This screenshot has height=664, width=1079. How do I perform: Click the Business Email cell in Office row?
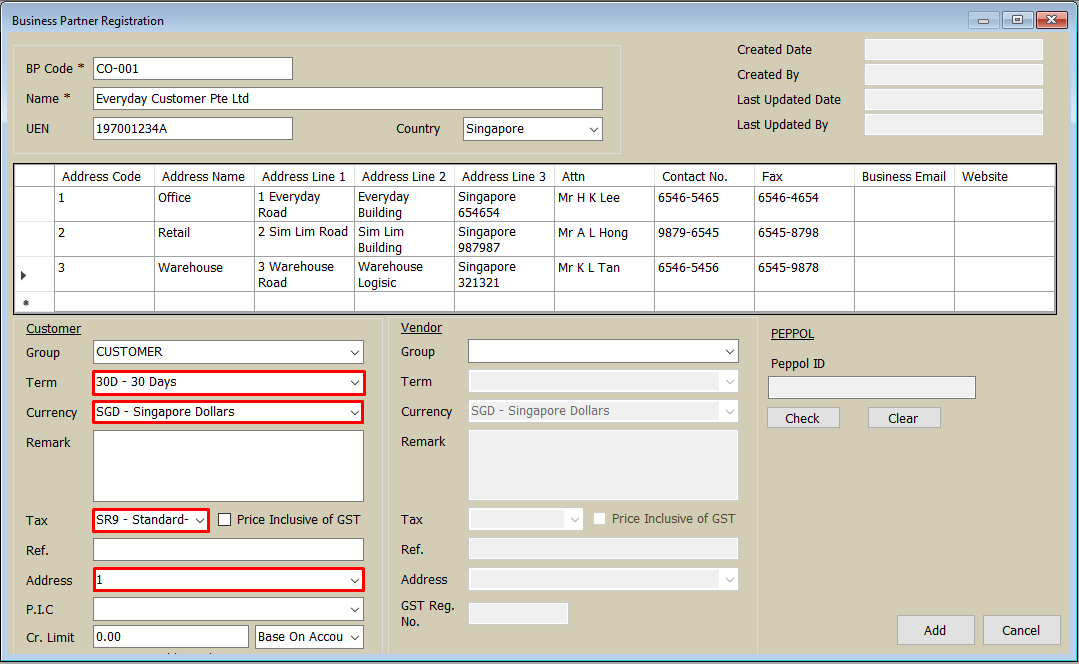click(x=904, y=204)
